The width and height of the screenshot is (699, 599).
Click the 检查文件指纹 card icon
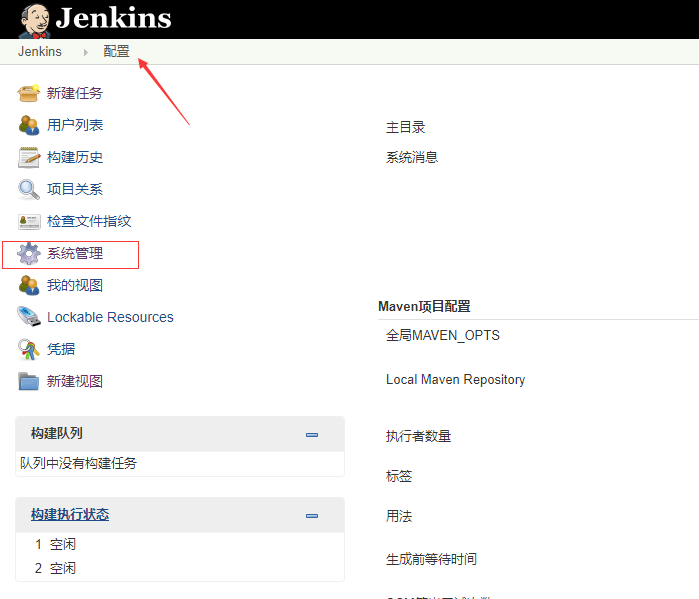(x=29, y=222)
